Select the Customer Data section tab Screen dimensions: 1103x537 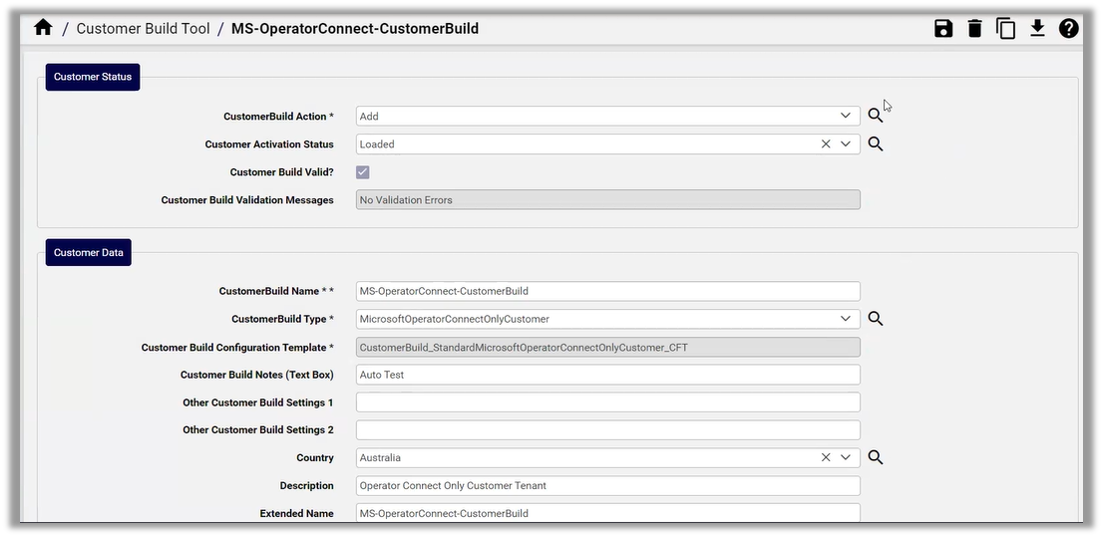(x=89, y=252)
